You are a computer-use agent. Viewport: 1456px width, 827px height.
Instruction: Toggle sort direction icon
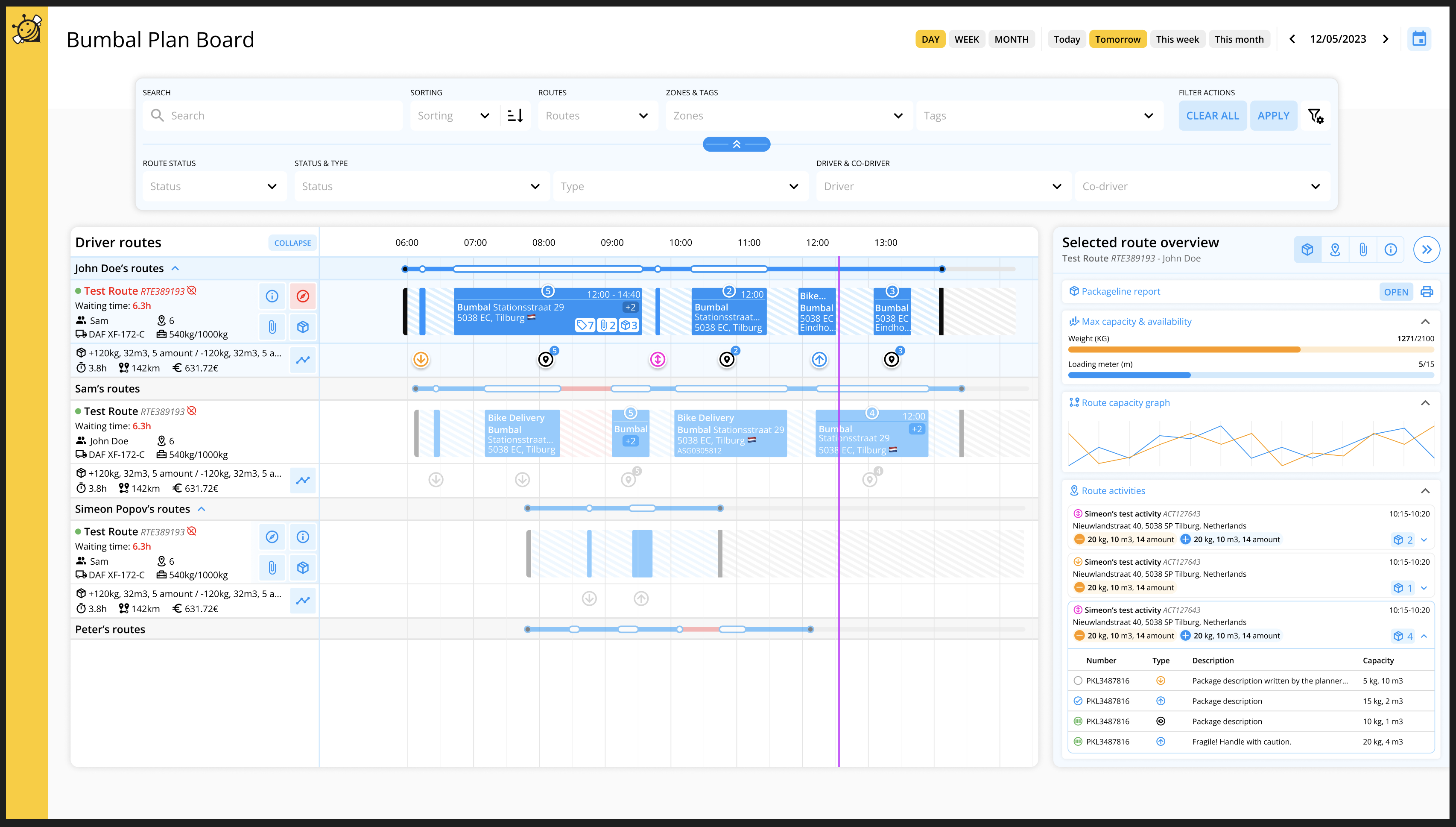515,116
